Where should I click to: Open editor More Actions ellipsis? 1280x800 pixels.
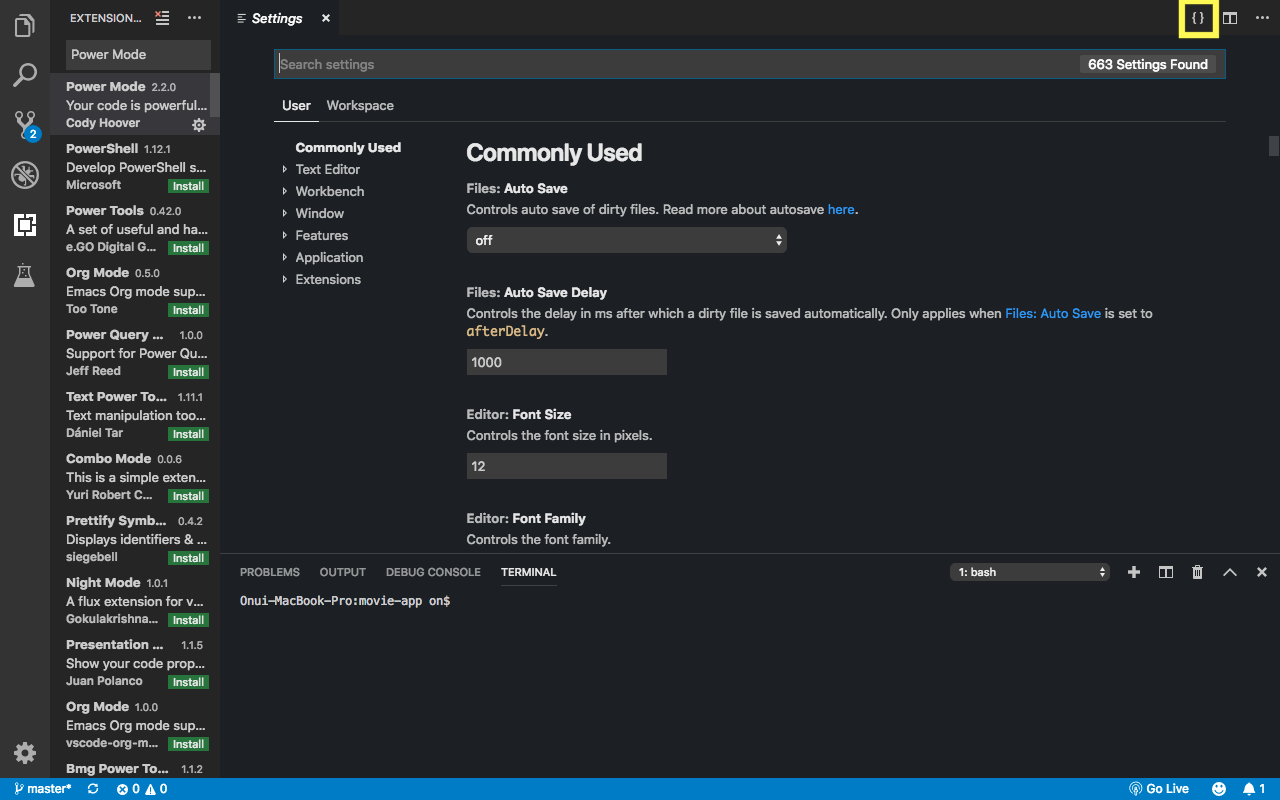(1262, 18)
